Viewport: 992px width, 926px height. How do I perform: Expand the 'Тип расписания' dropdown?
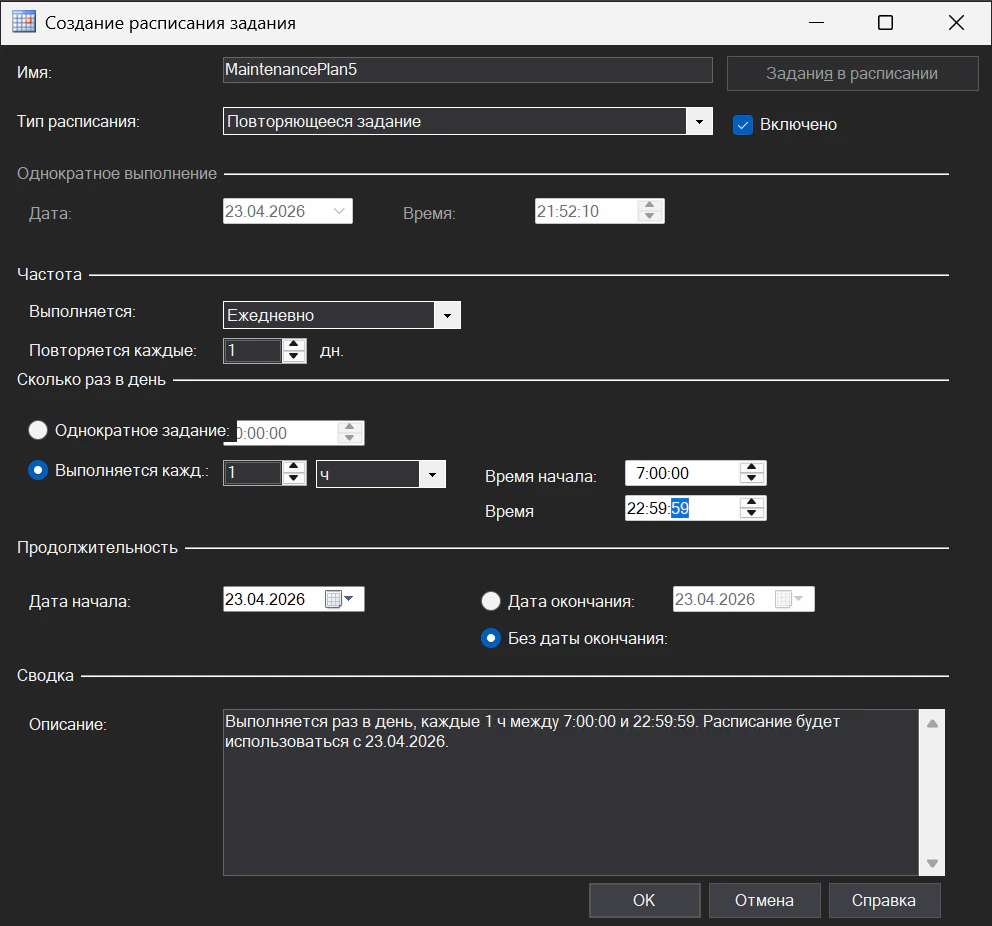tap(698, 122)
